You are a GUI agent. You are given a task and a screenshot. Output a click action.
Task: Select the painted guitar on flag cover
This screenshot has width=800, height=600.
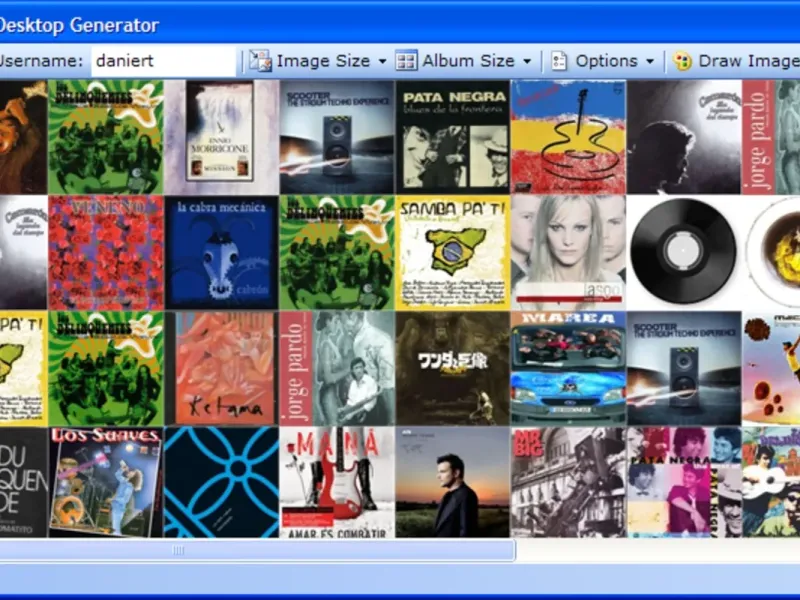tap(568, 137)
